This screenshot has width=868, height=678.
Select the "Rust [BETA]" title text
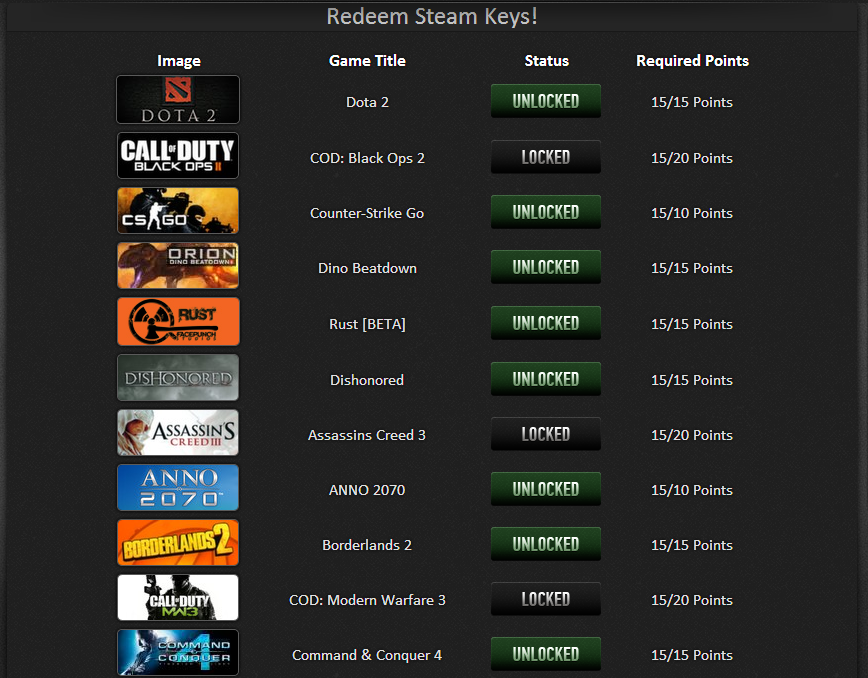pyautogui.click(x=367, y=324)
